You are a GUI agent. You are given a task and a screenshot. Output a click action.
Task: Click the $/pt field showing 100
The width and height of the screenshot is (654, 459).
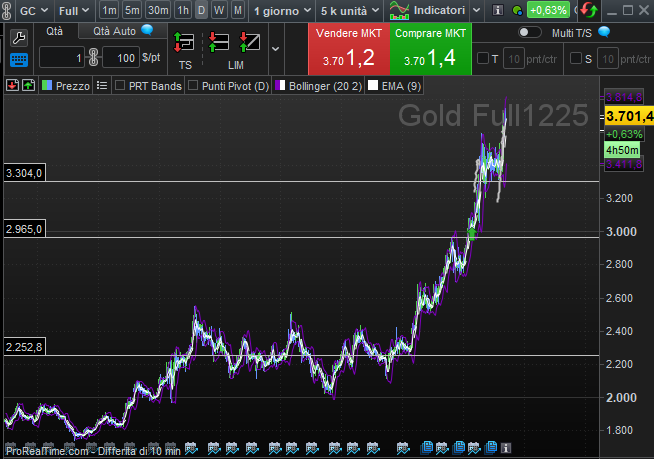tap(121, 58)
